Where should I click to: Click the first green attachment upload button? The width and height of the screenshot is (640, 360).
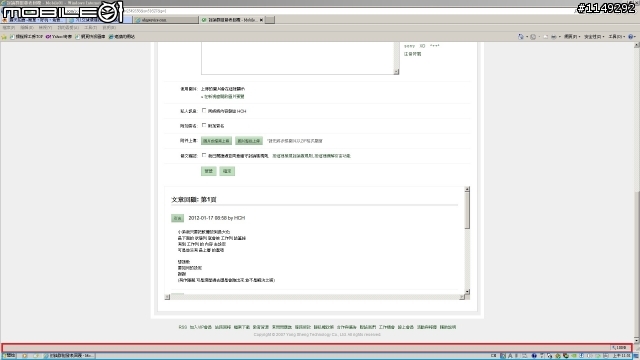(x=216, y=141)
